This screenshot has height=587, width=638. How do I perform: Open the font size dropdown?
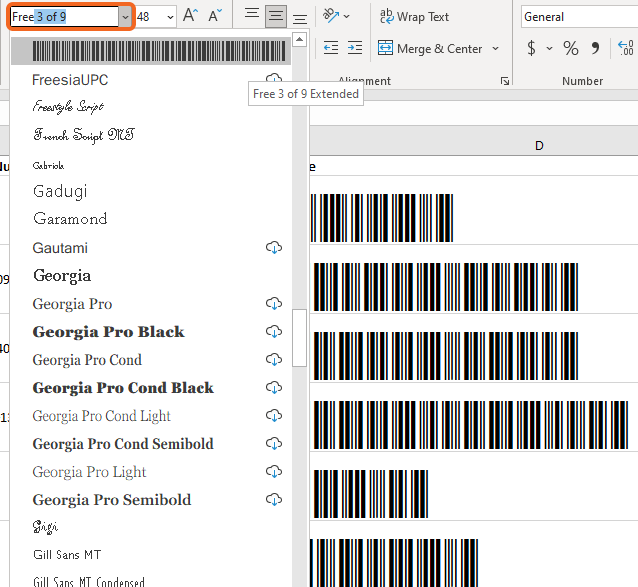[x=170, y=17]
